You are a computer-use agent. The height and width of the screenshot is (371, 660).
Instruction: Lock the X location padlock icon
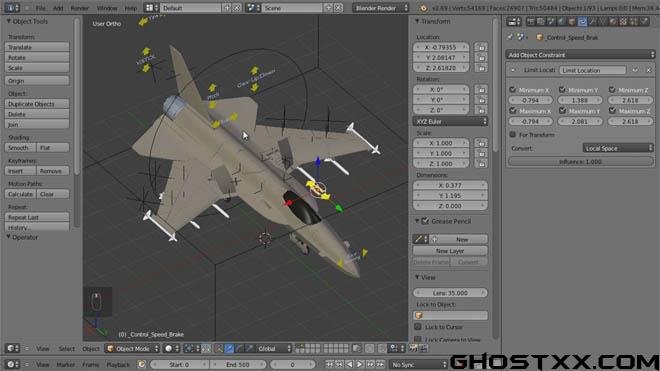[481, 47]
